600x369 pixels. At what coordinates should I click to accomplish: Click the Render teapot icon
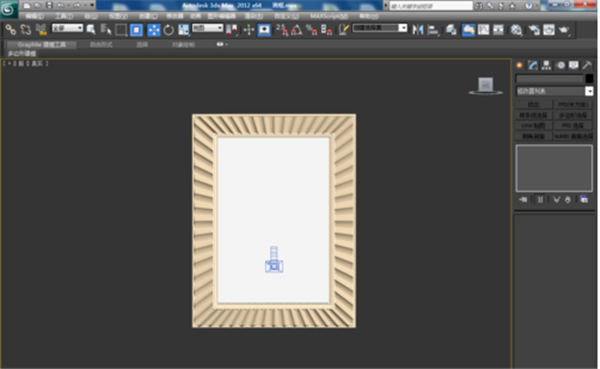[564, 30]
